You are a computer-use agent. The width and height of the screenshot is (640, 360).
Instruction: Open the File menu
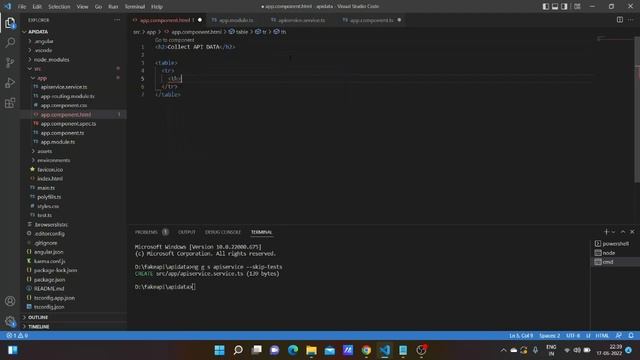[x=22, y=7]
